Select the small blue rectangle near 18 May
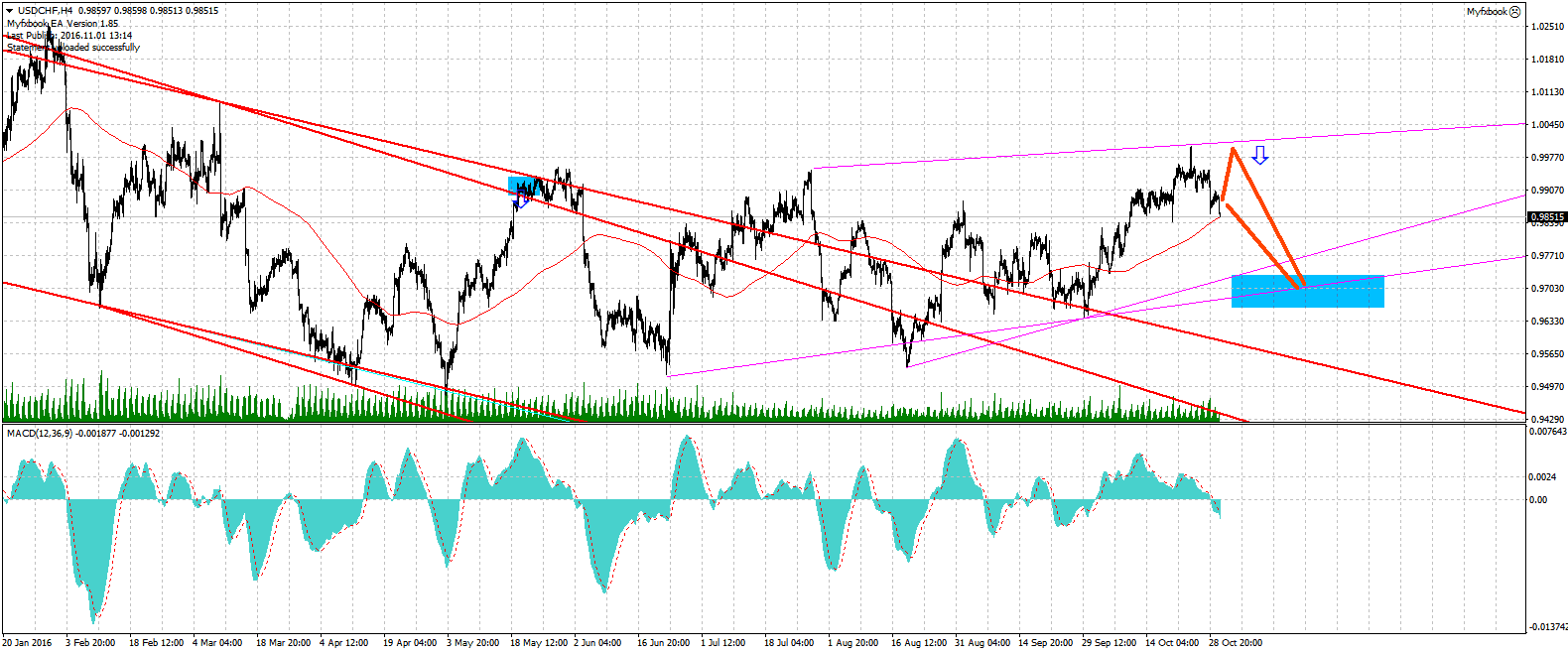 pyautogui.click(x=523, y=188)
